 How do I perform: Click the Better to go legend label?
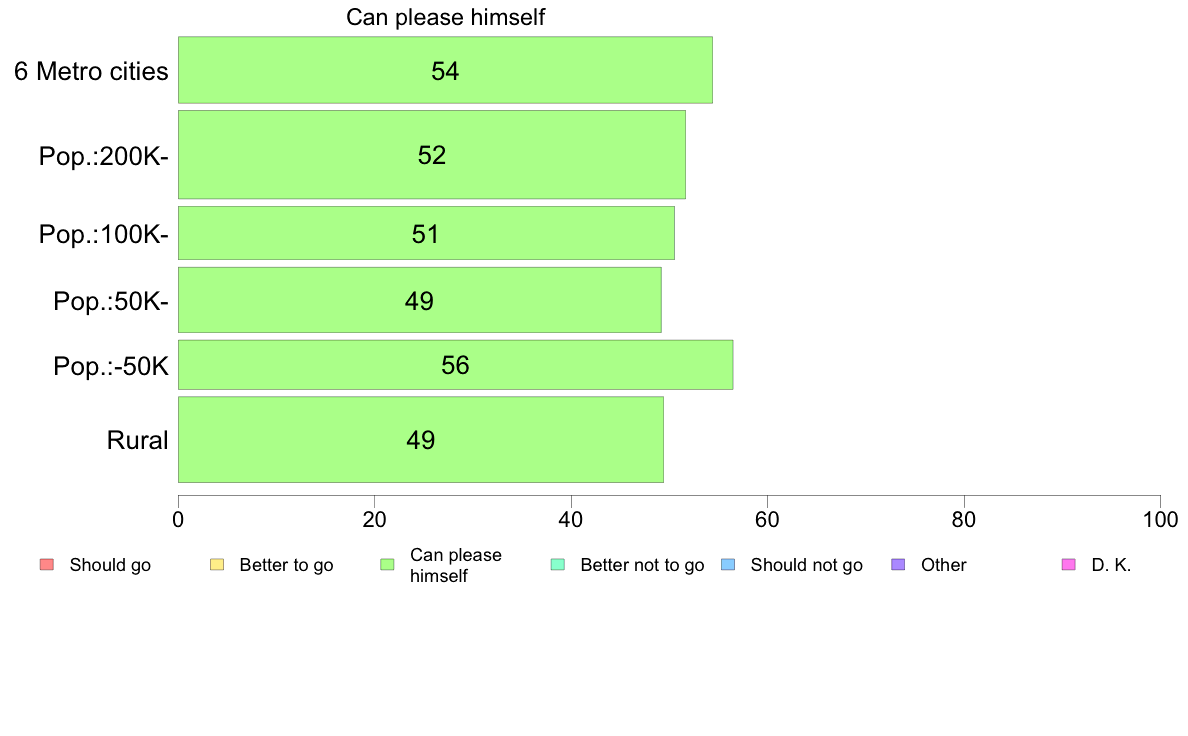click(x=286, y=565)
